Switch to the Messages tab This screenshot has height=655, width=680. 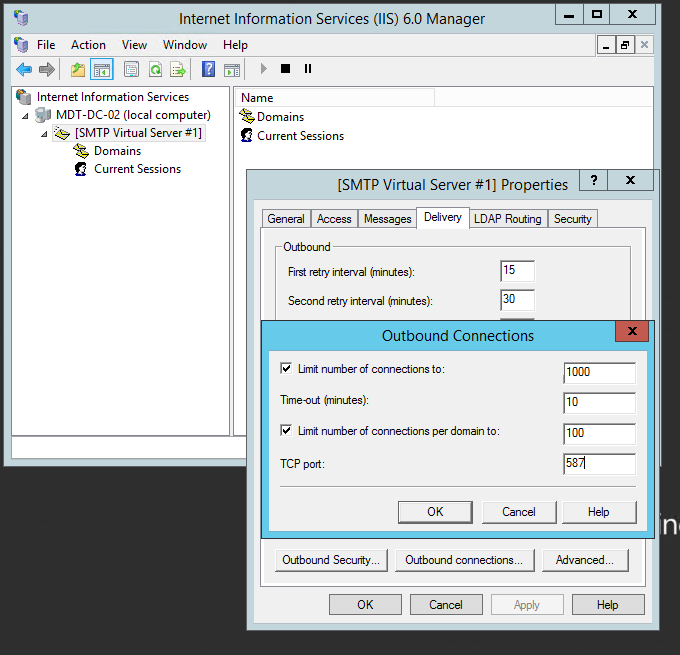coord(388,219)
